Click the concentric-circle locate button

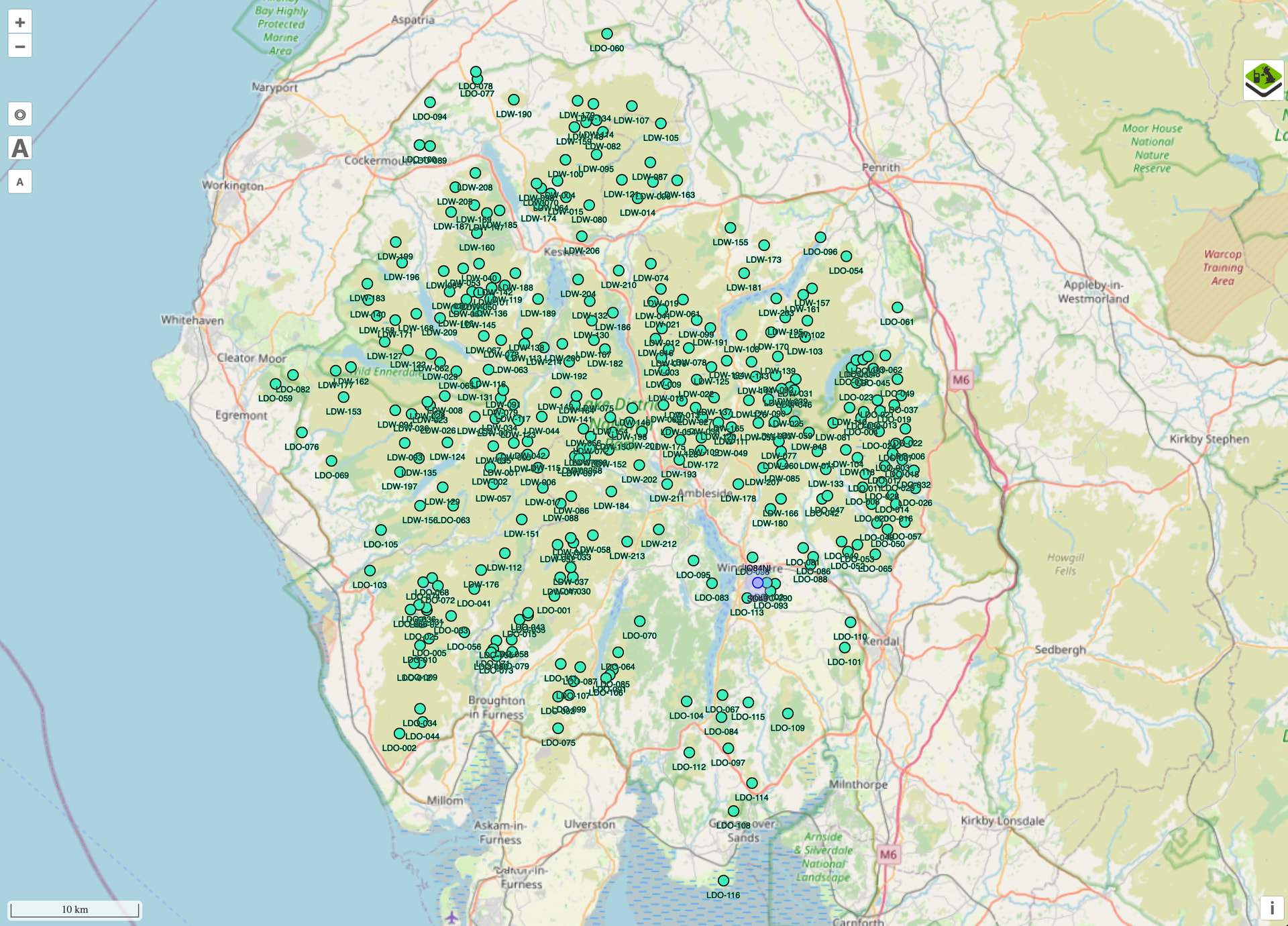(20, 115)
